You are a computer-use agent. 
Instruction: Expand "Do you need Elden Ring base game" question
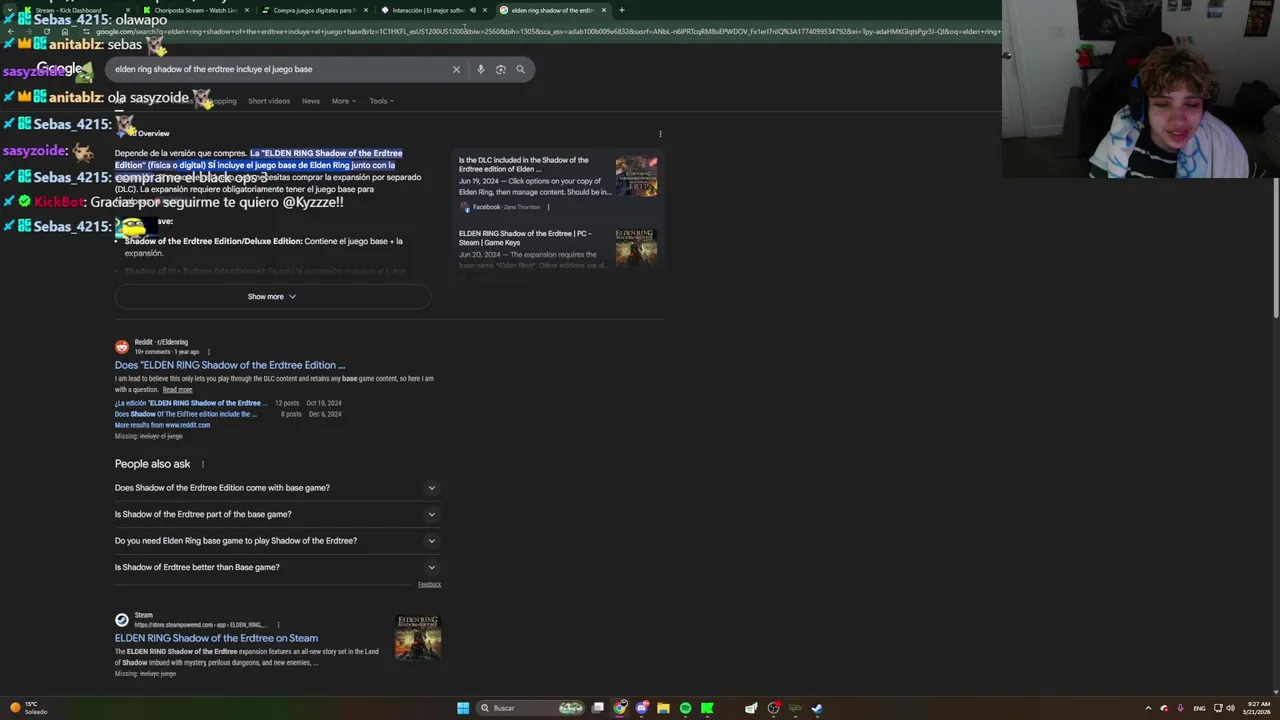[278, 541]
